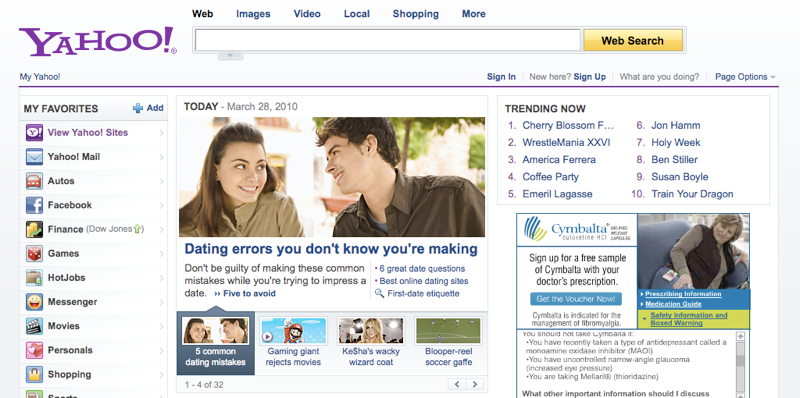Screen dimensions: 800x398
Task: Click the Web Search button
Action: point(633,40)
